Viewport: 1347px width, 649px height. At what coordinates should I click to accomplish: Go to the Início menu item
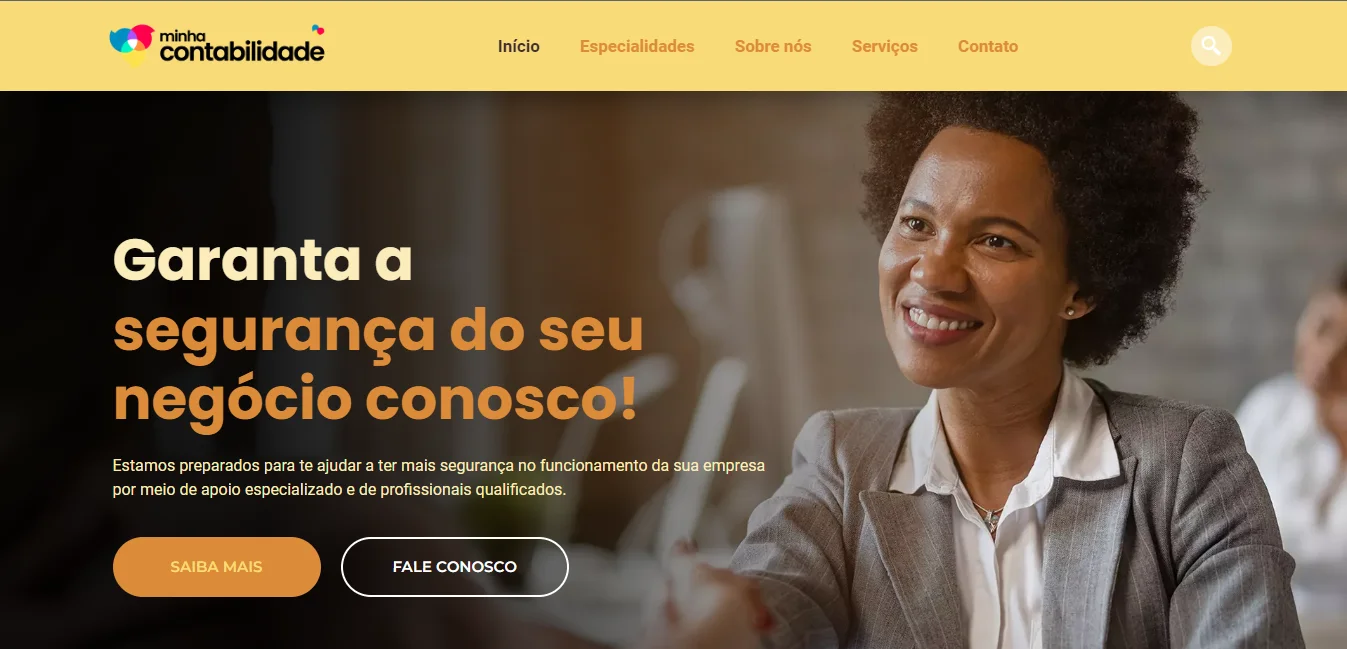519,46
